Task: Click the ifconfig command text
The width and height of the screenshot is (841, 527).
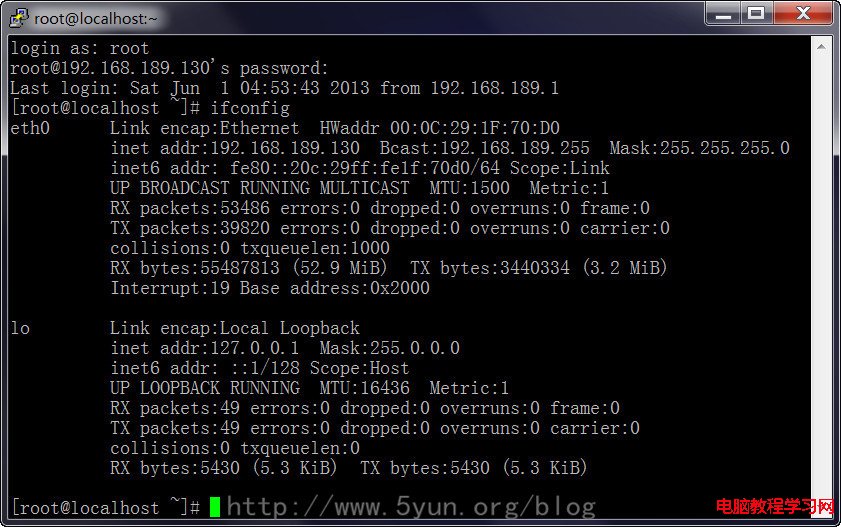Action: 250,108
